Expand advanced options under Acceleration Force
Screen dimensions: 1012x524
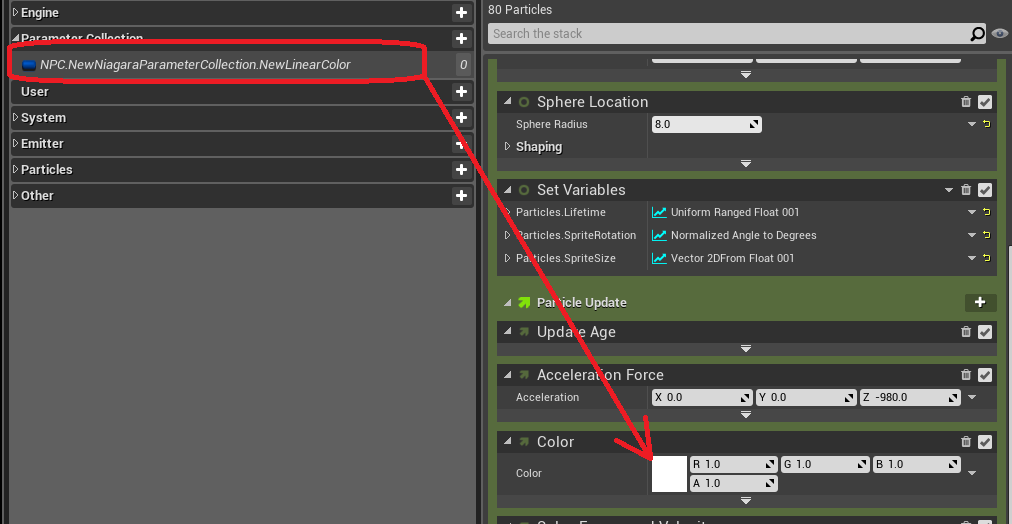coord(746,414)
